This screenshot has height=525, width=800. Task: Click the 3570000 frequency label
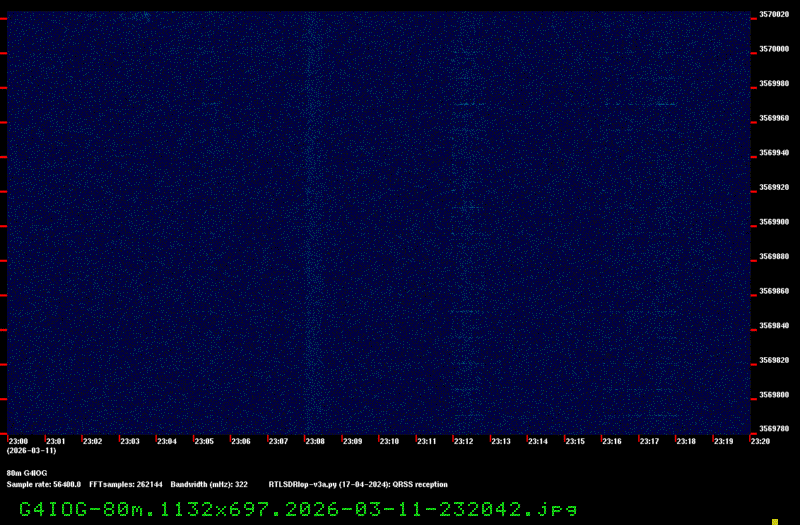click(774, 49)
